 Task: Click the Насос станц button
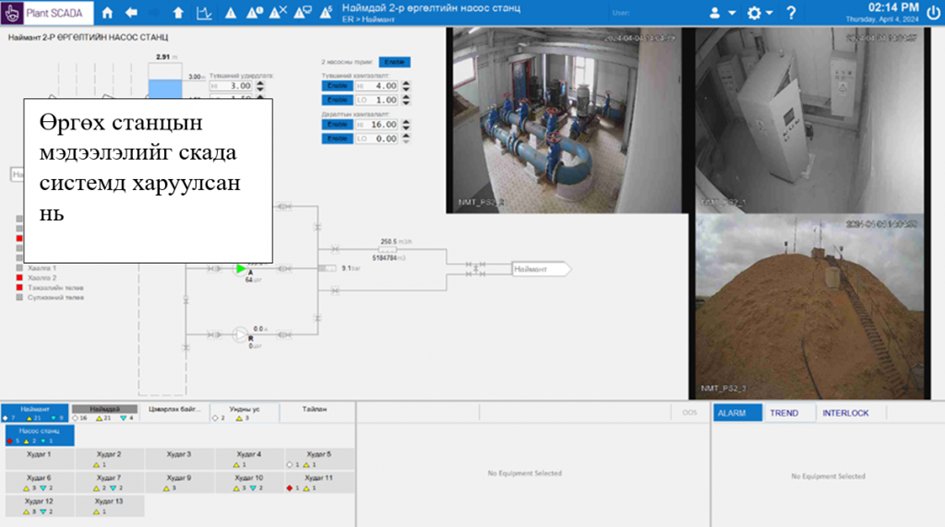click(x=40, y=435)
